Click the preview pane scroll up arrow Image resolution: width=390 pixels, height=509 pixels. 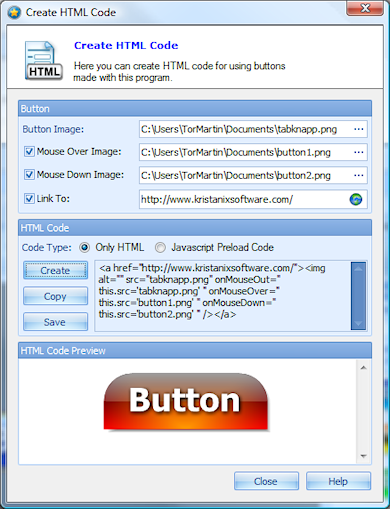click(x=364, y=367)
